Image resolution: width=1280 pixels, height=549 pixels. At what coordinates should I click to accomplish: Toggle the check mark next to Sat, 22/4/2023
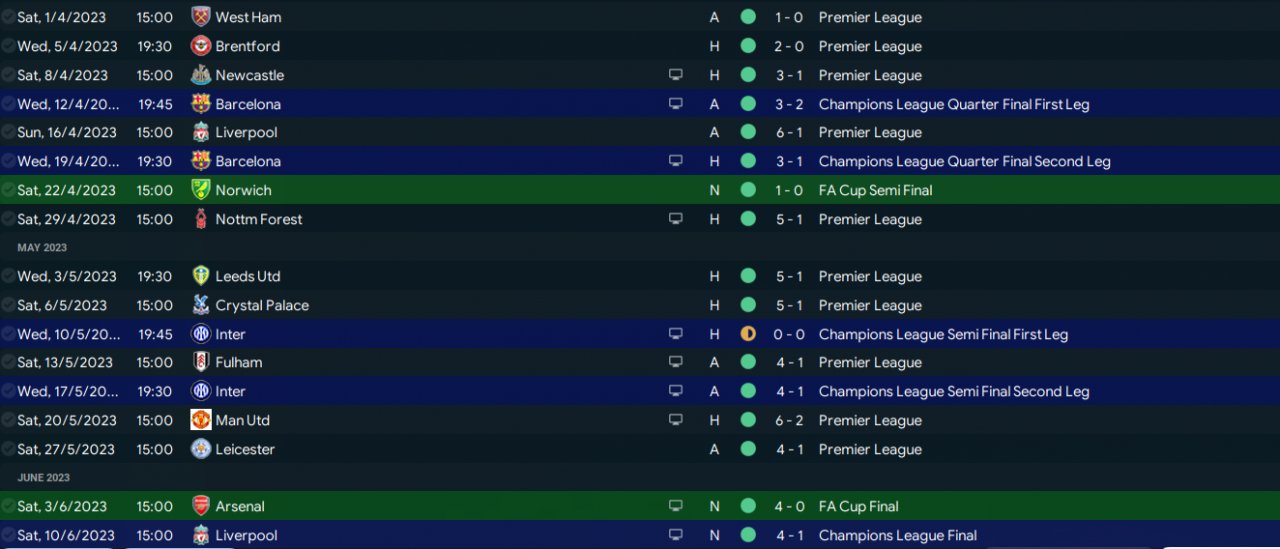[8, 190]
